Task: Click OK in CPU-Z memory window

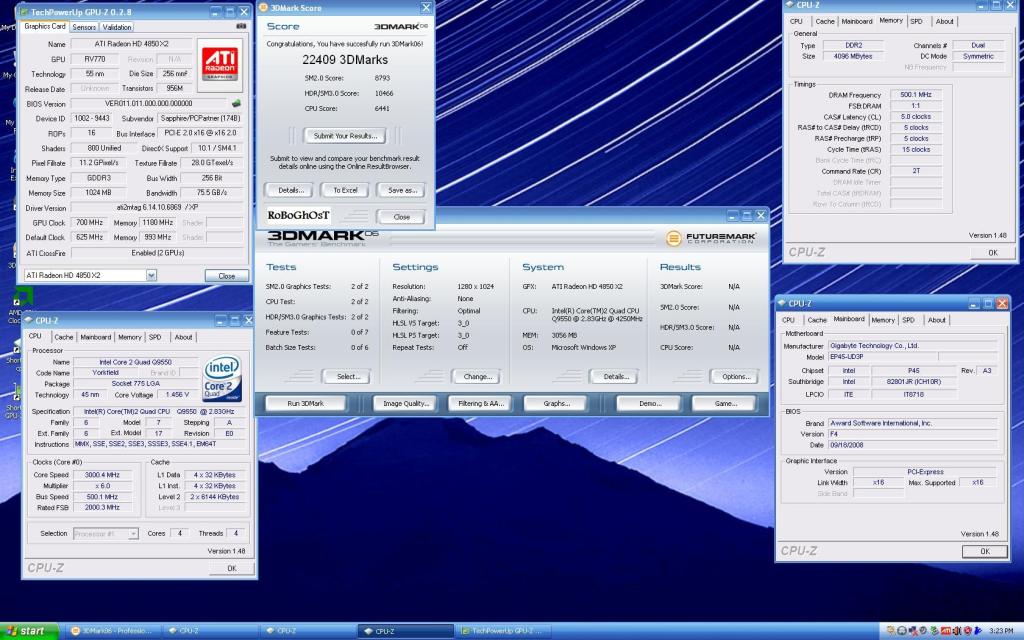Action: click(993, 252)
